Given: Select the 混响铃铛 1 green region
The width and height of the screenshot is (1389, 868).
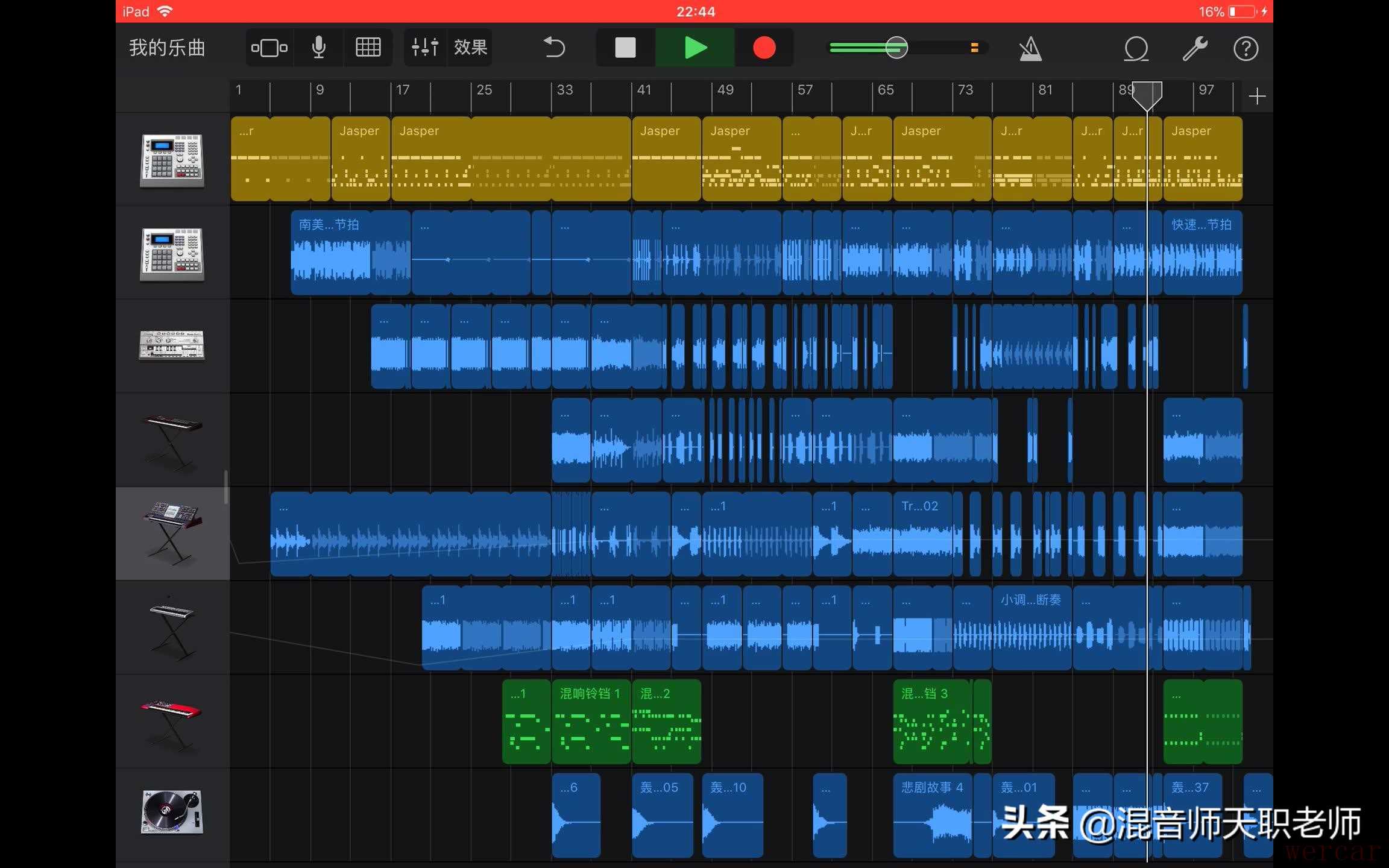Looking at the screenshot, I should pos(591,722).
